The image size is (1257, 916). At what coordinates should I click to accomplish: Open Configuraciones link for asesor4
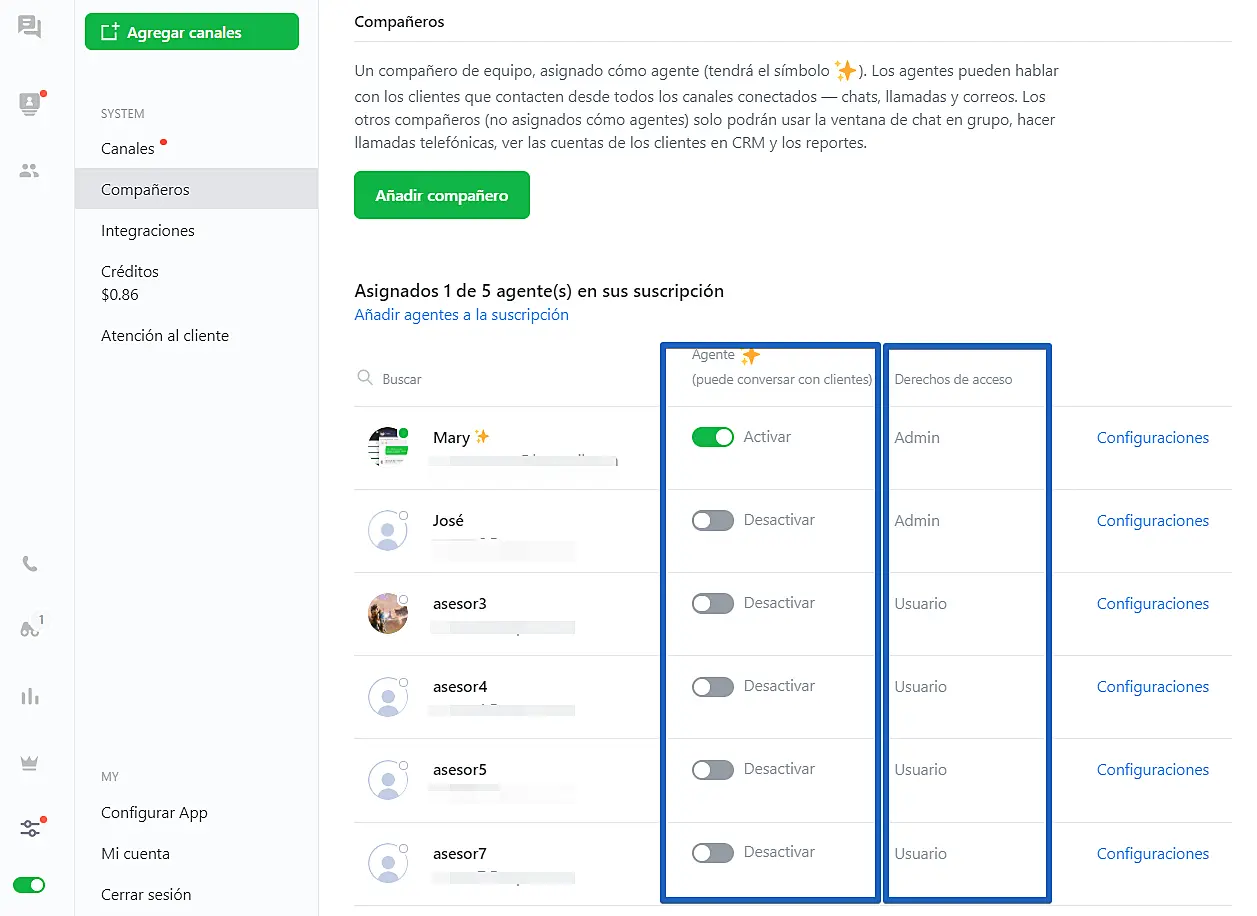pyautogui.click(x=1152, y=687)
